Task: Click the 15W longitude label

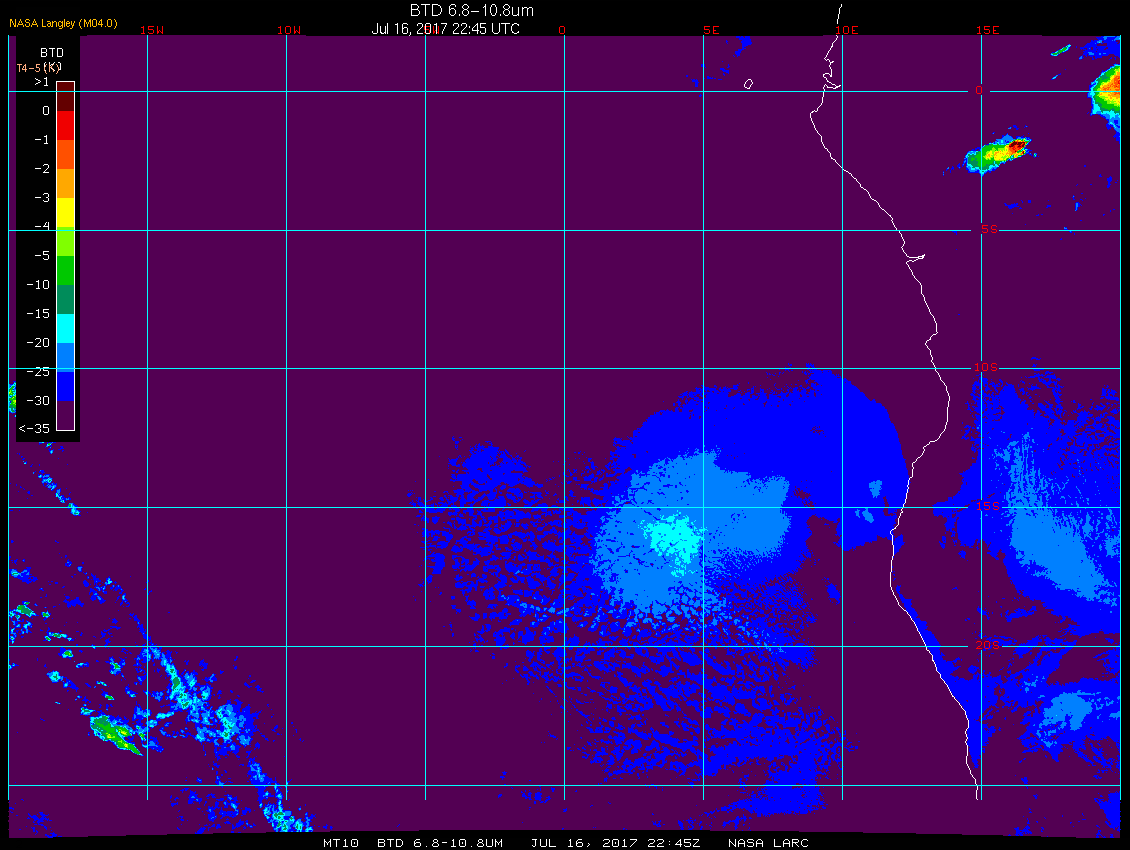Action: coord(151,30)
